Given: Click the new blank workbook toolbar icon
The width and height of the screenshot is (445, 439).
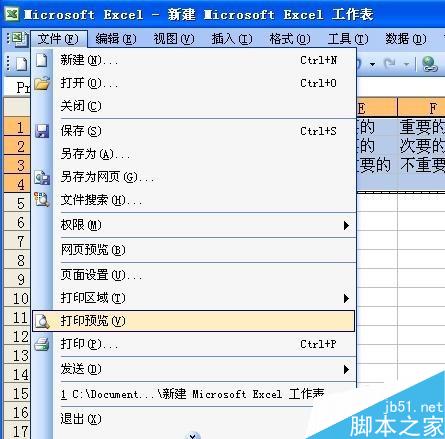Looking at the screenshot, I should pyautogui.click(x=21, y=63).
